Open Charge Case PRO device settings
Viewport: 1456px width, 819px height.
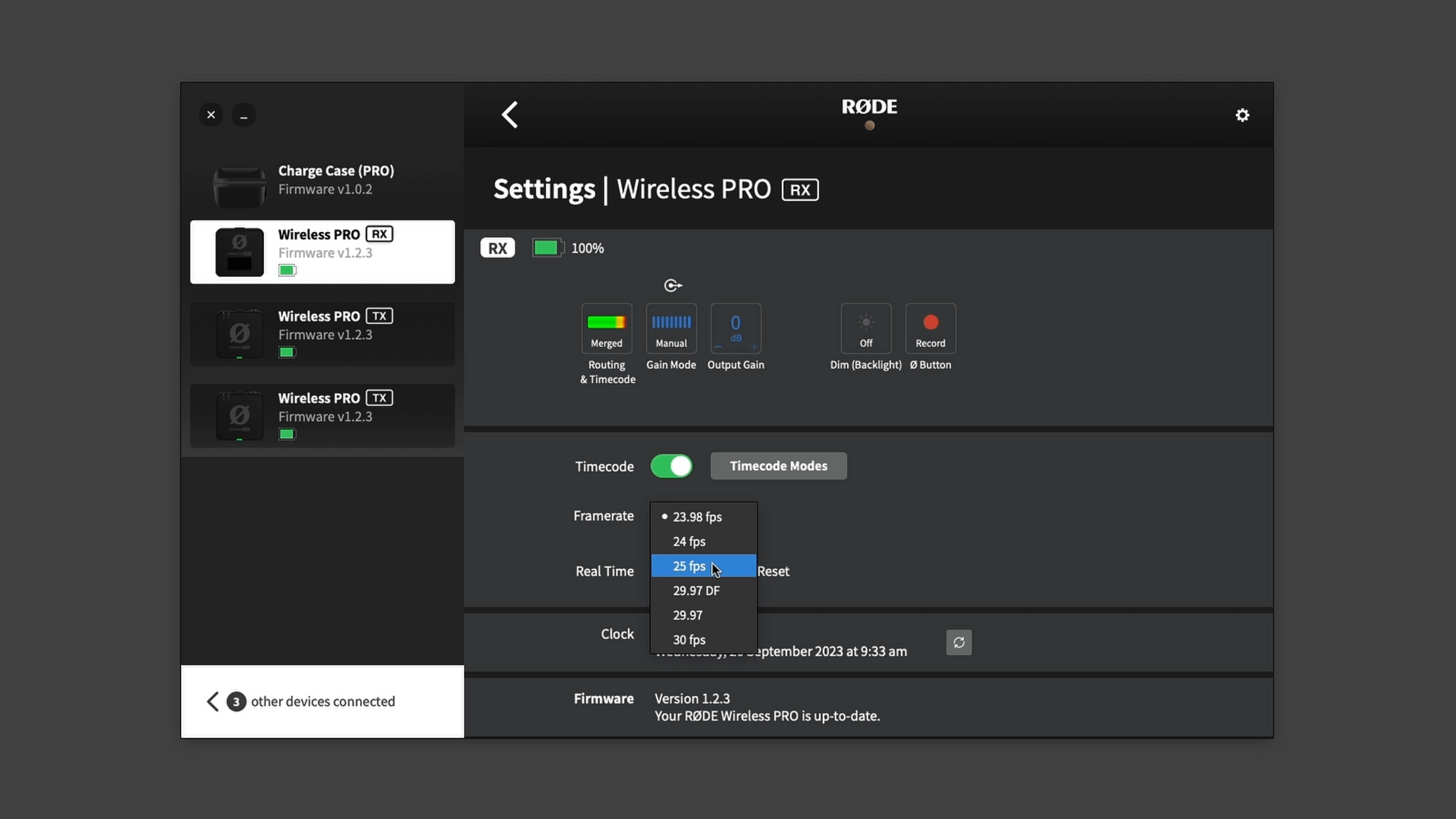click(322, 180)
